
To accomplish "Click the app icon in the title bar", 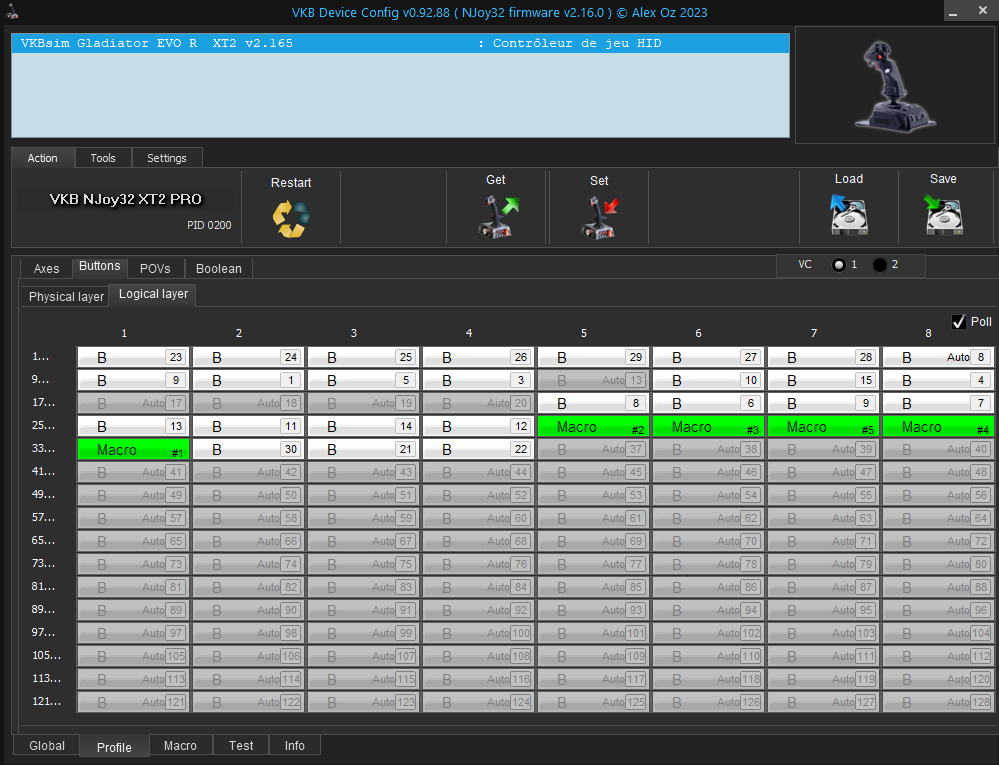I will tap(12, 11).
